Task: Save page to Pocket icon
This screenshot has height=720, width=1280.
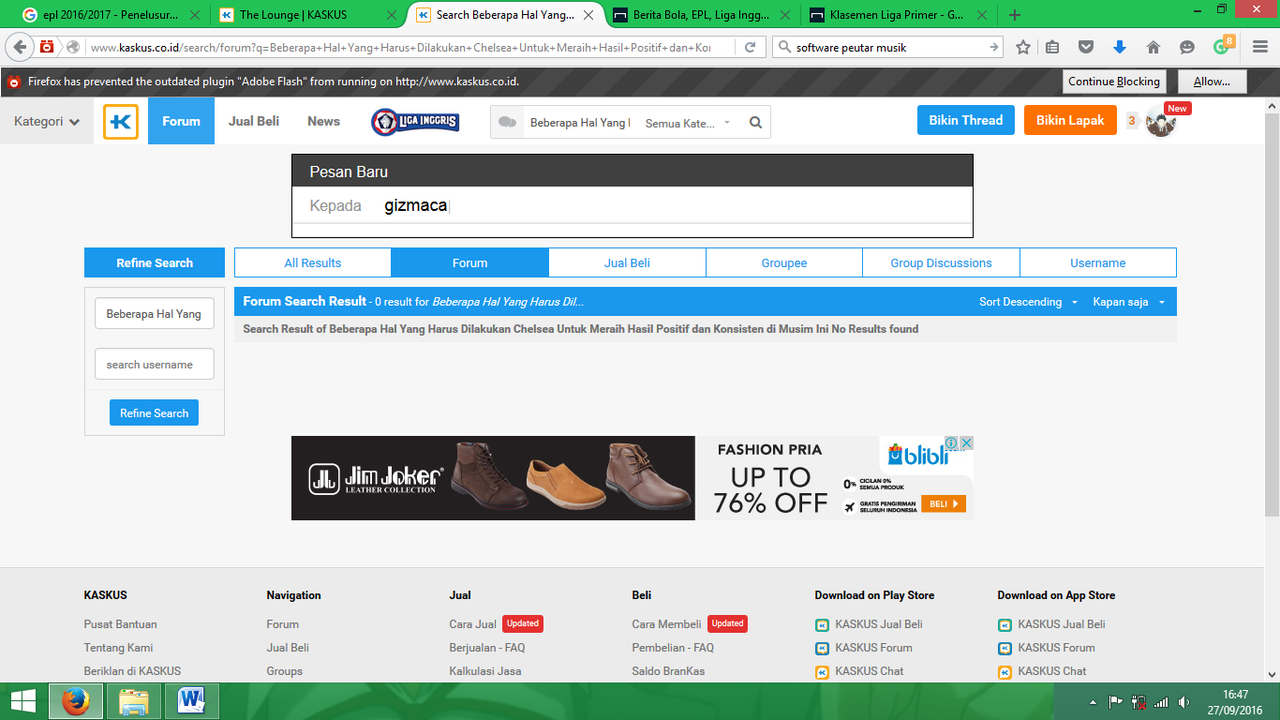Action: point(1086,47)
